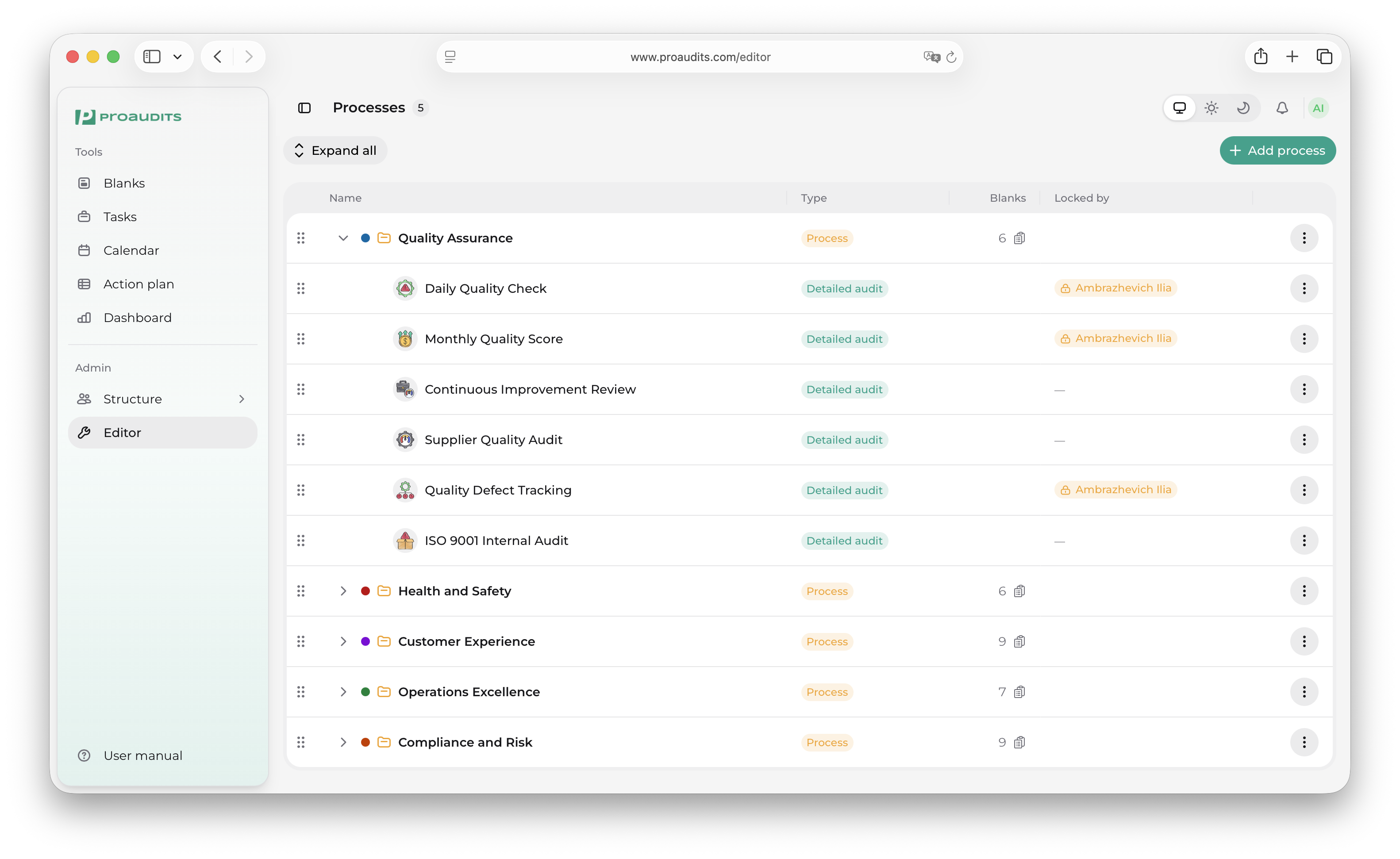Show browser tab overview

coord(1324,57)
